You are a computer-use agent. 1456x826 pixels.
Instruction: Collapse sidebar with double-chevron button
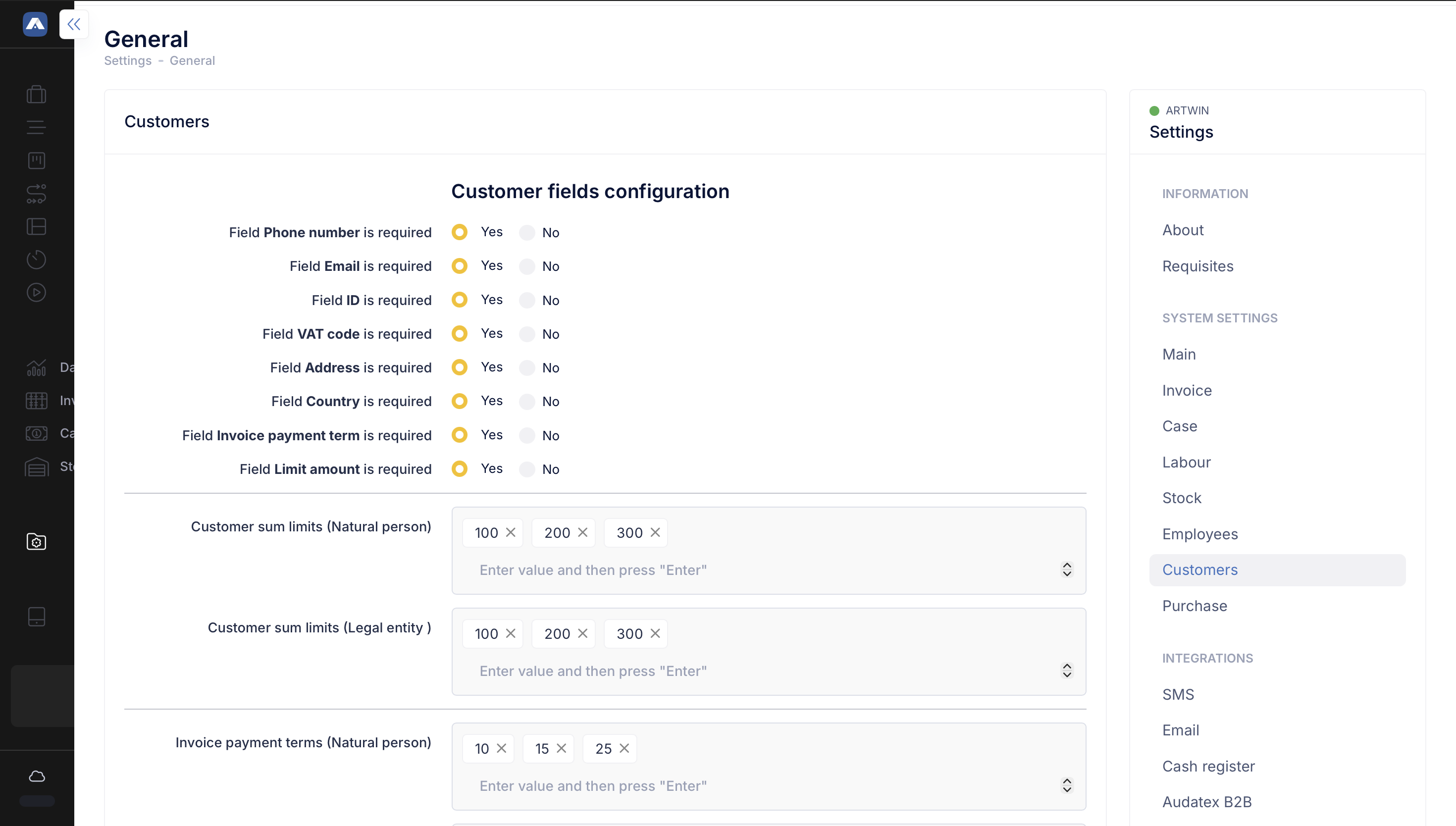74,24
